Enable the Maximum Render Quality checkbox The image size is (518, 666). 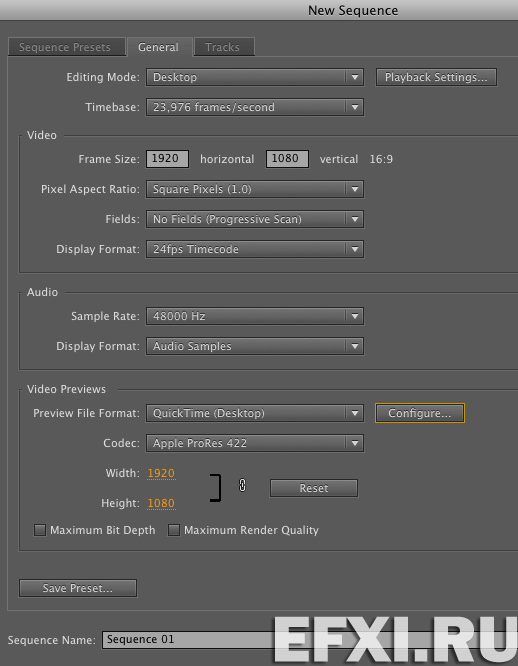click(x=174, y=530)
